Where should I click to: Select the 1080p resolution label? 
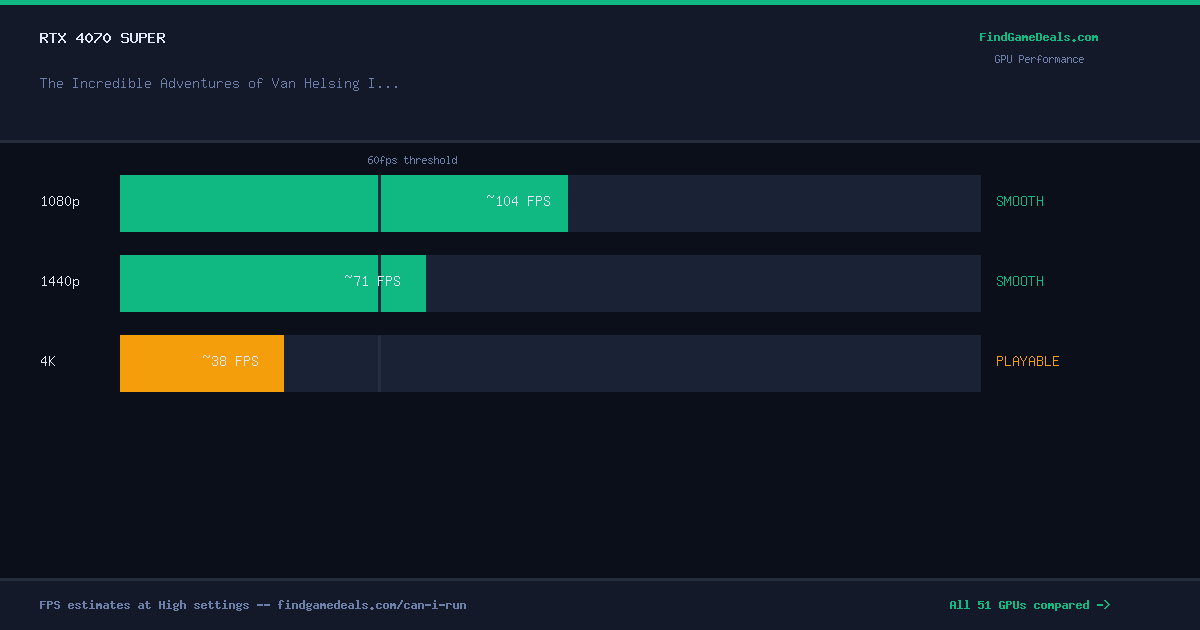pyautogui.click(x=60, y=201)
